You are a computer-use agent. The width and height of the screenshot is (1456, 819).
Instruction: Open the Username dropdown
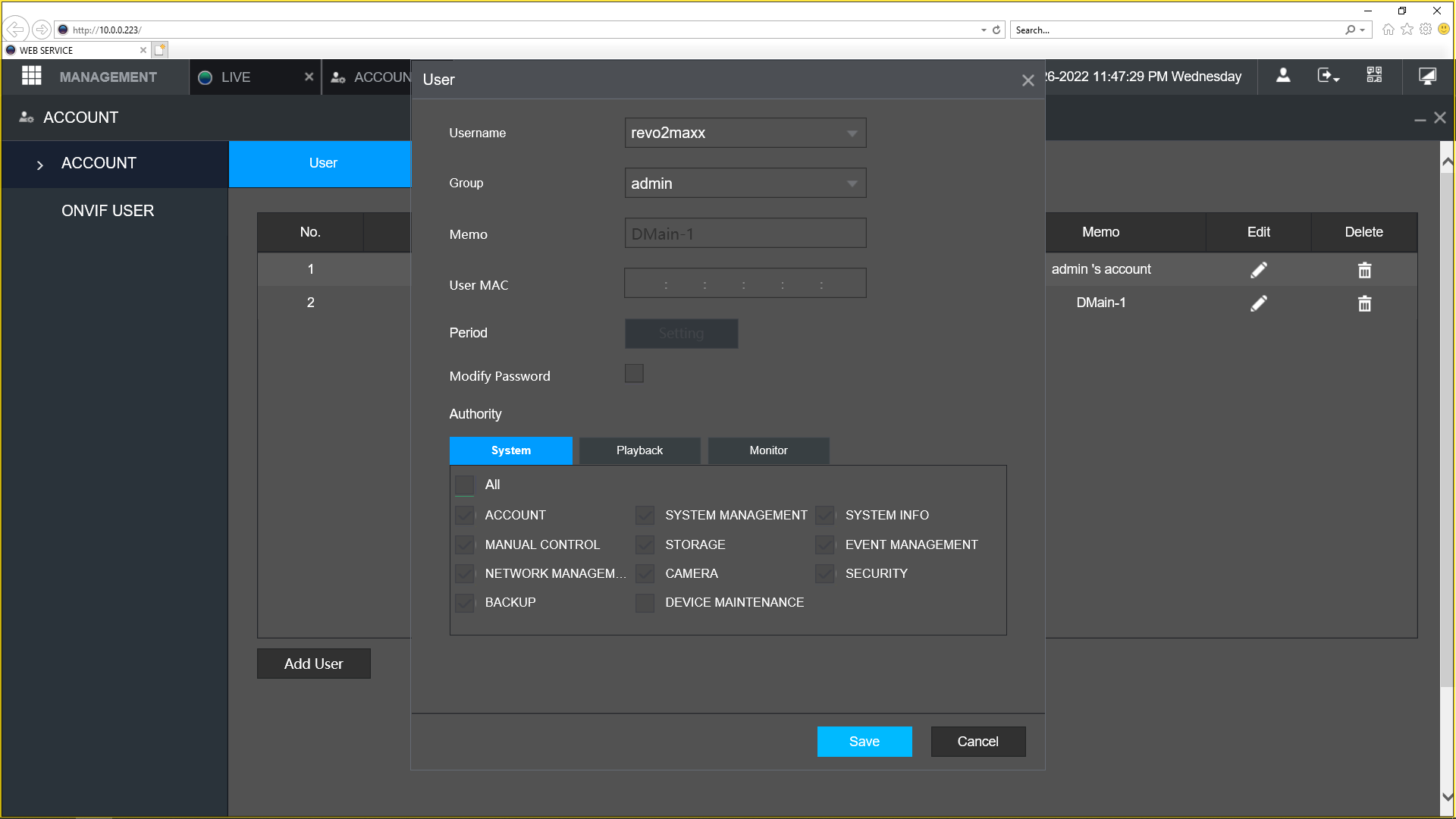tap(745, 133)
